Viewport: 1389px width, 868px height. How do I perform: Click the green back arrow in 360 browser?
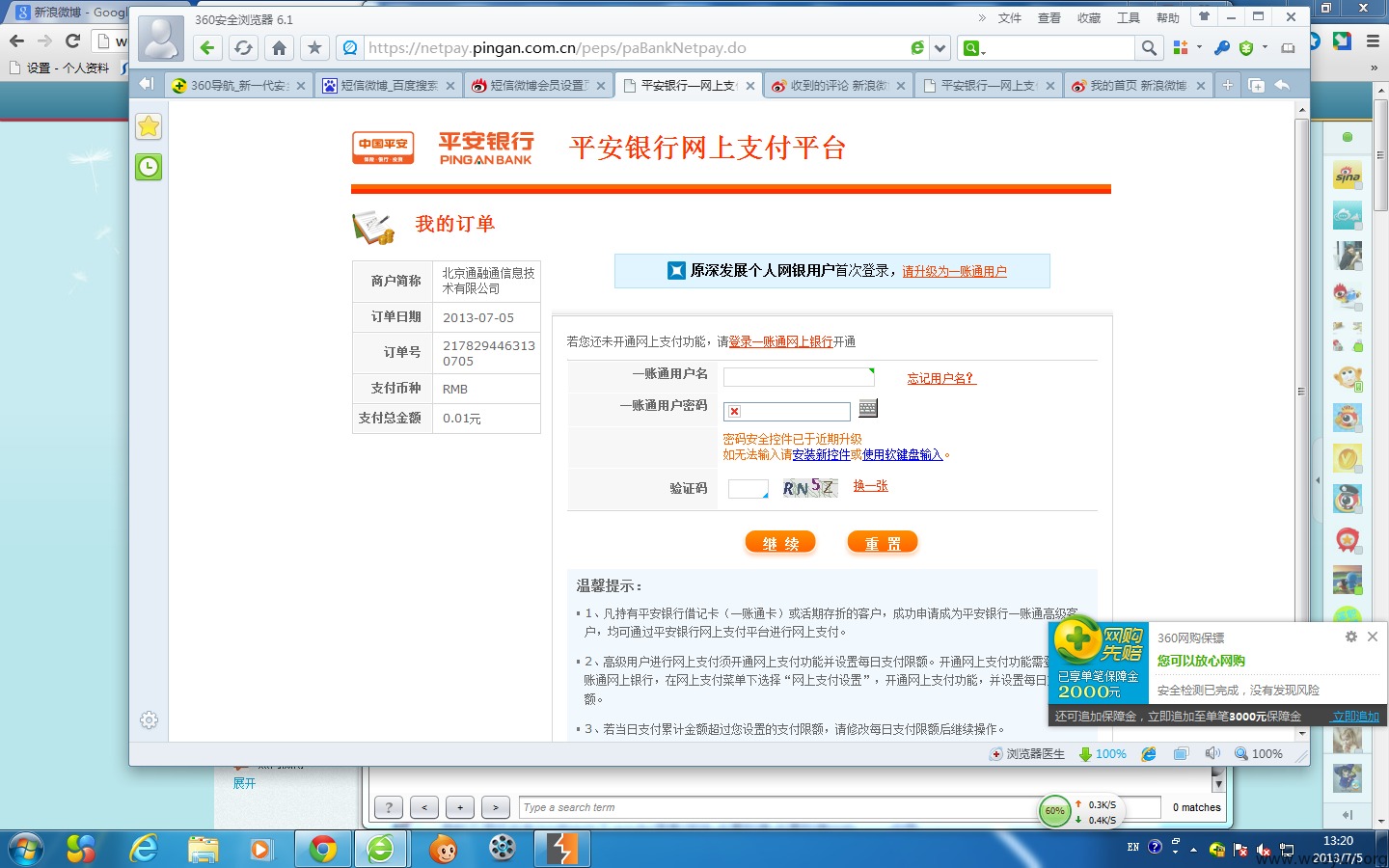(207, 48)
